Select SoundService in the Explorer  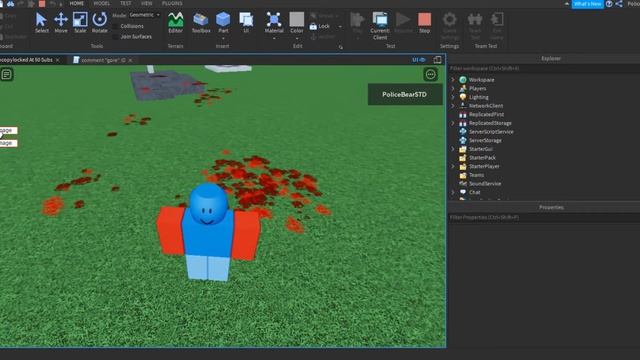pyautogui.click(x=484, y=183)
